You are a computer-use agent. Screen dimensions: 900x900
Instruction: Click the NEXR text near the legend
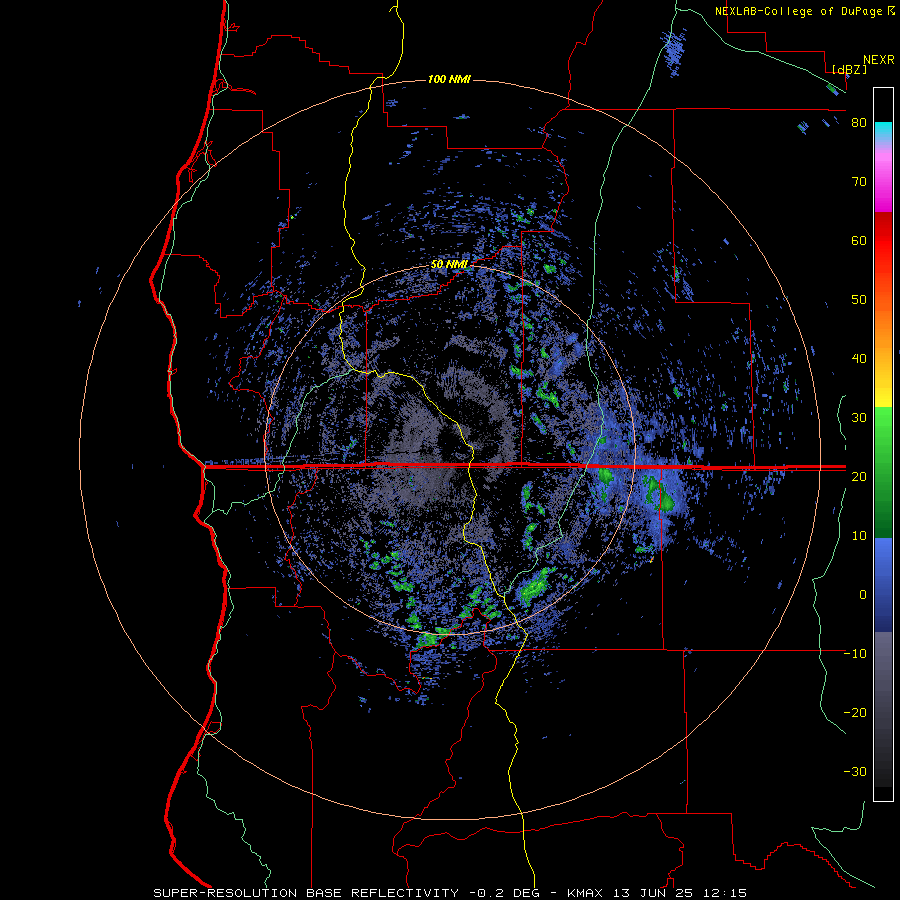879,60
